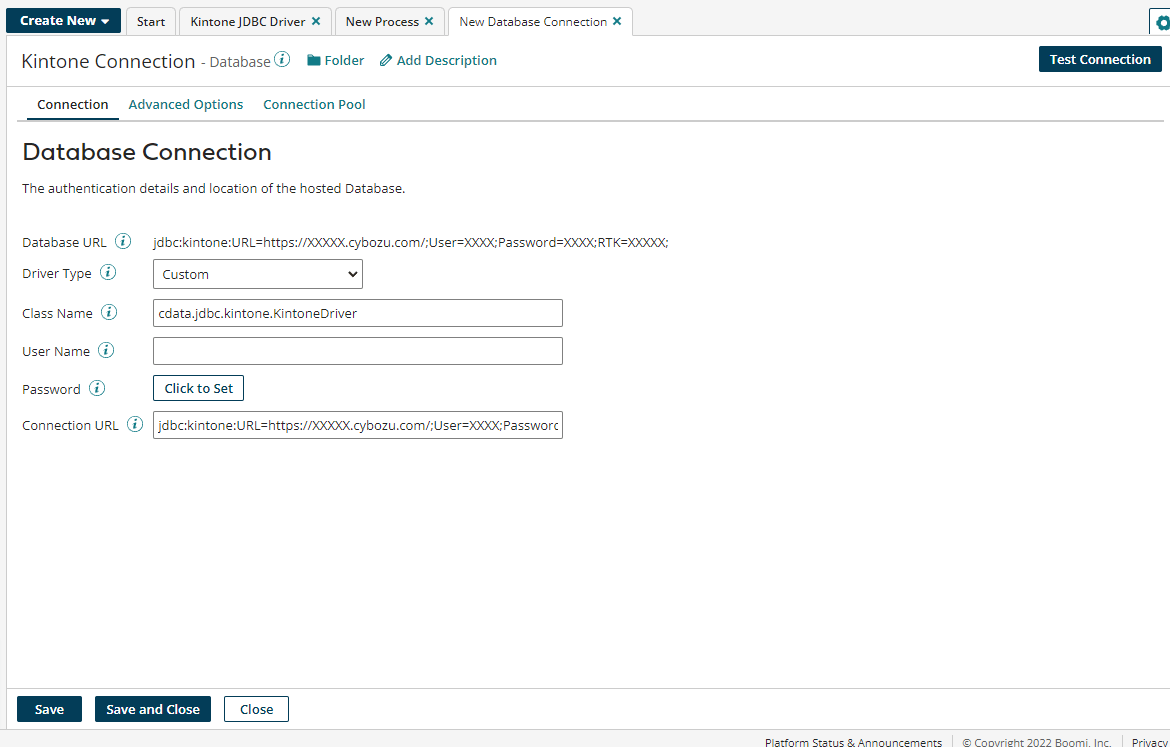
Task: Switch to Kintone JDBC Driver tab
Action: point(248,22)
